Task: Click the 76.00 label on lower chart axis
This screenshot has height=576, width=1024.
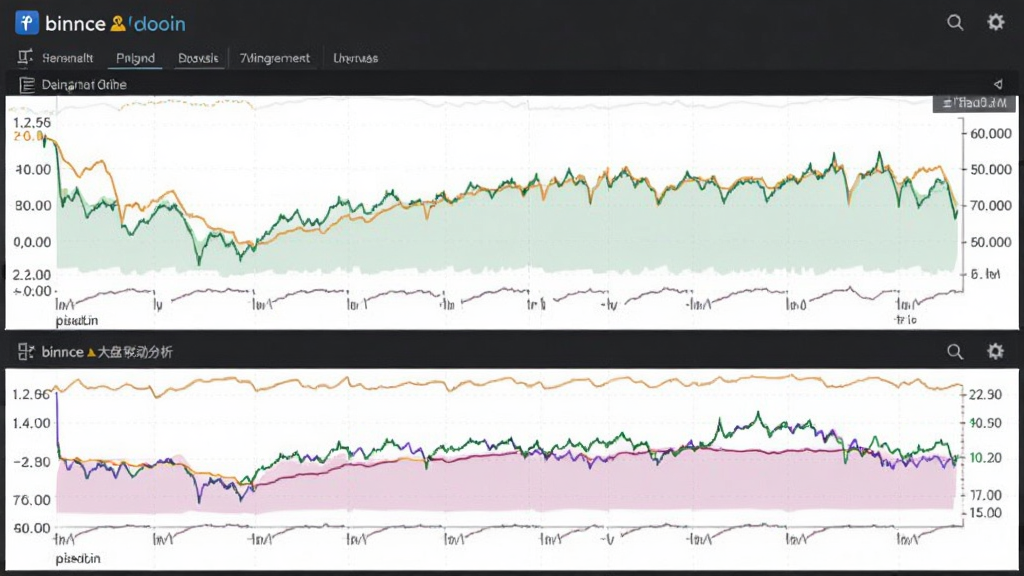Action: tap(31, 500)
